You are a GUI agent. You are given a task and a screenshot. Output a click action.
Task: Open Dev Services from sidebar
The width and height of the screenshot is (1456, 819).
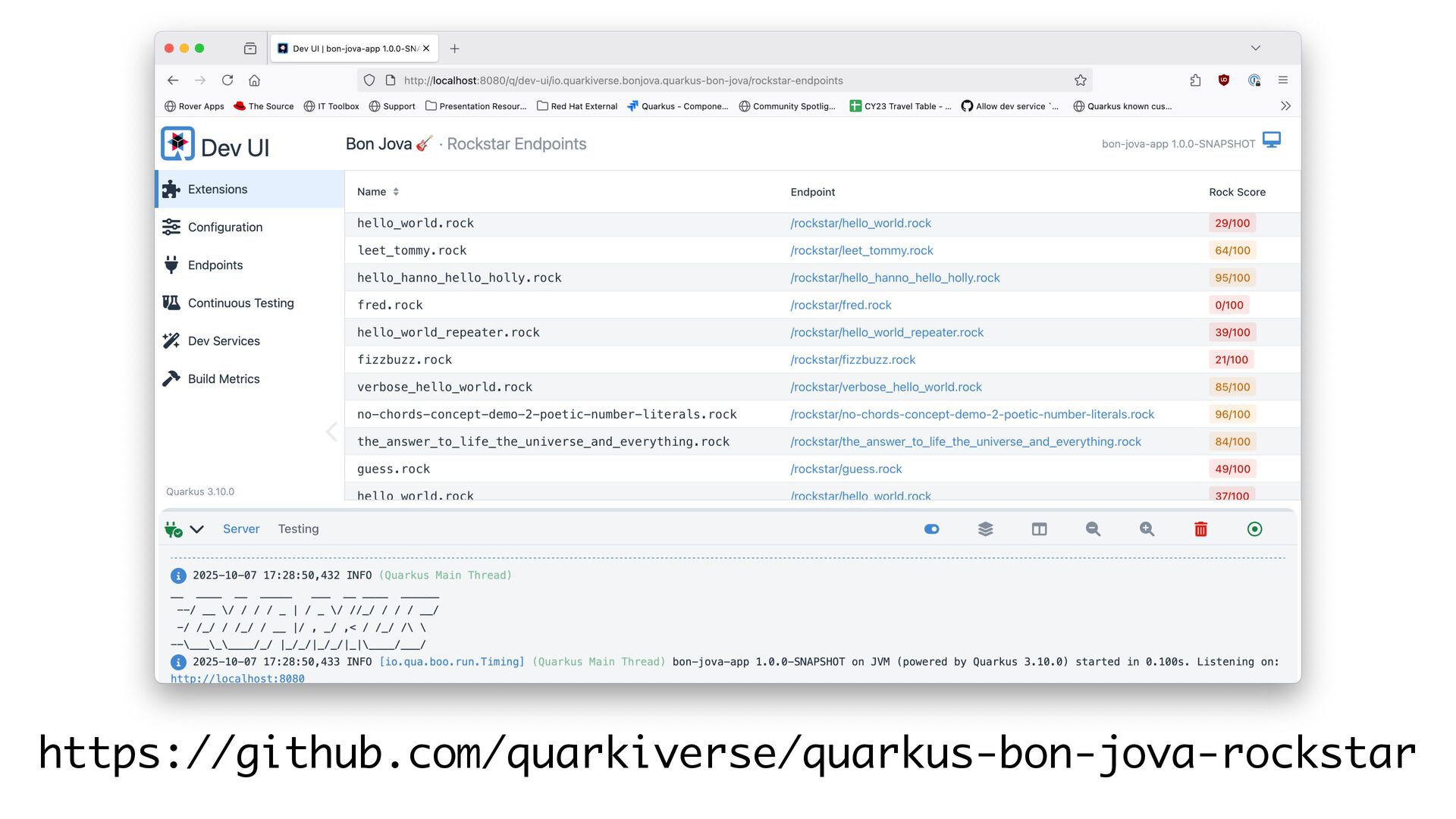point(224,340)
